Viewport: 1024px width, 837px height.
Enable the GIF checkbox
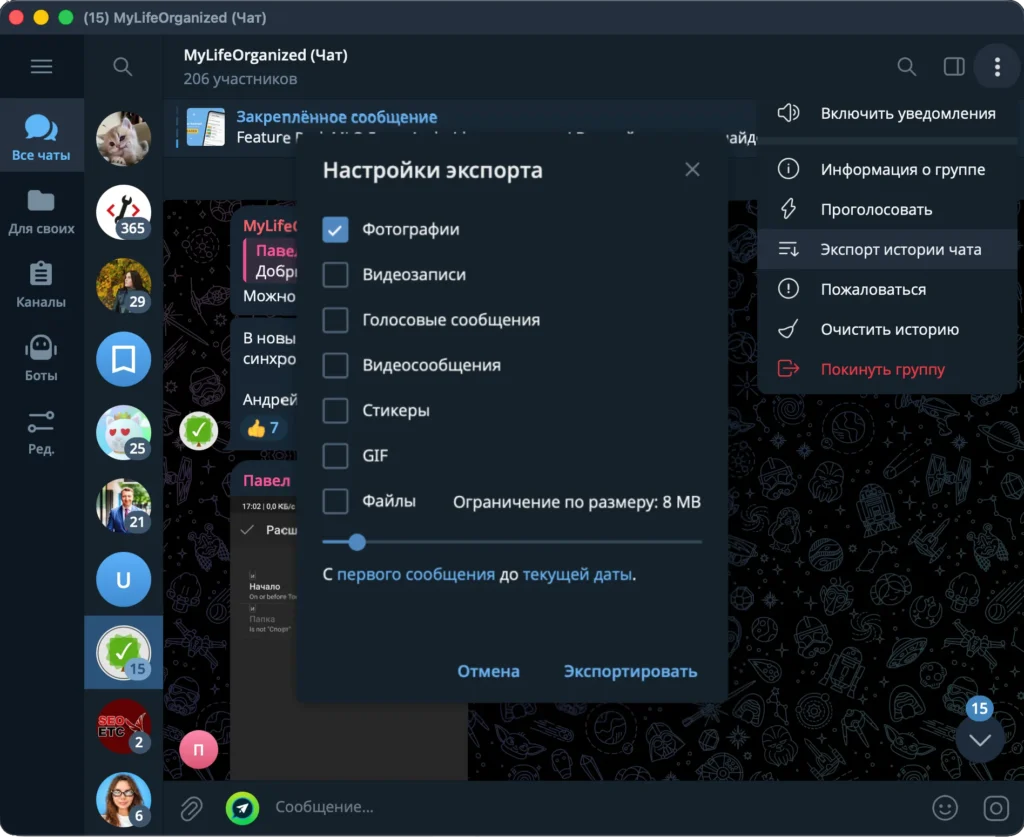pos(335,456)
